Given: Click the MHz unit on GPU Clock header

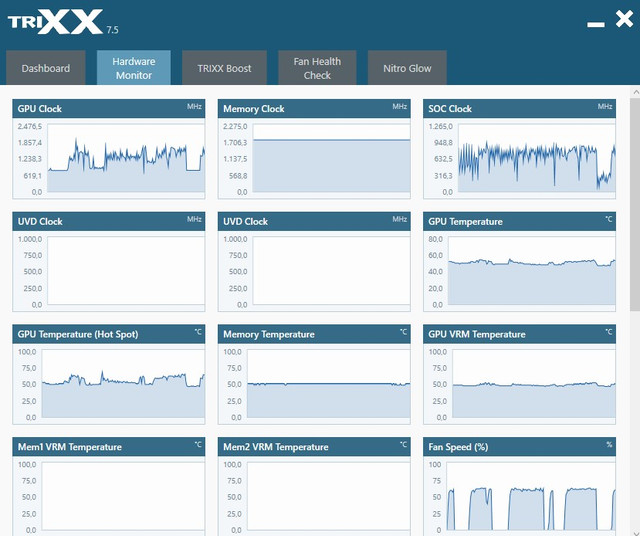Looking at the screenshot, I should (194, 107).
